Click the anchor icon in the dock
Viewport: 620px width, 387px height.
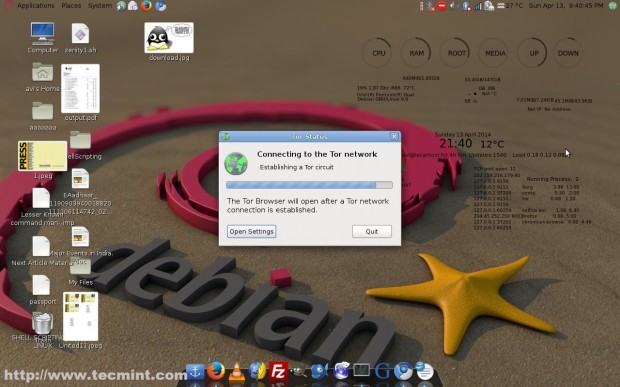coord(195,372)
